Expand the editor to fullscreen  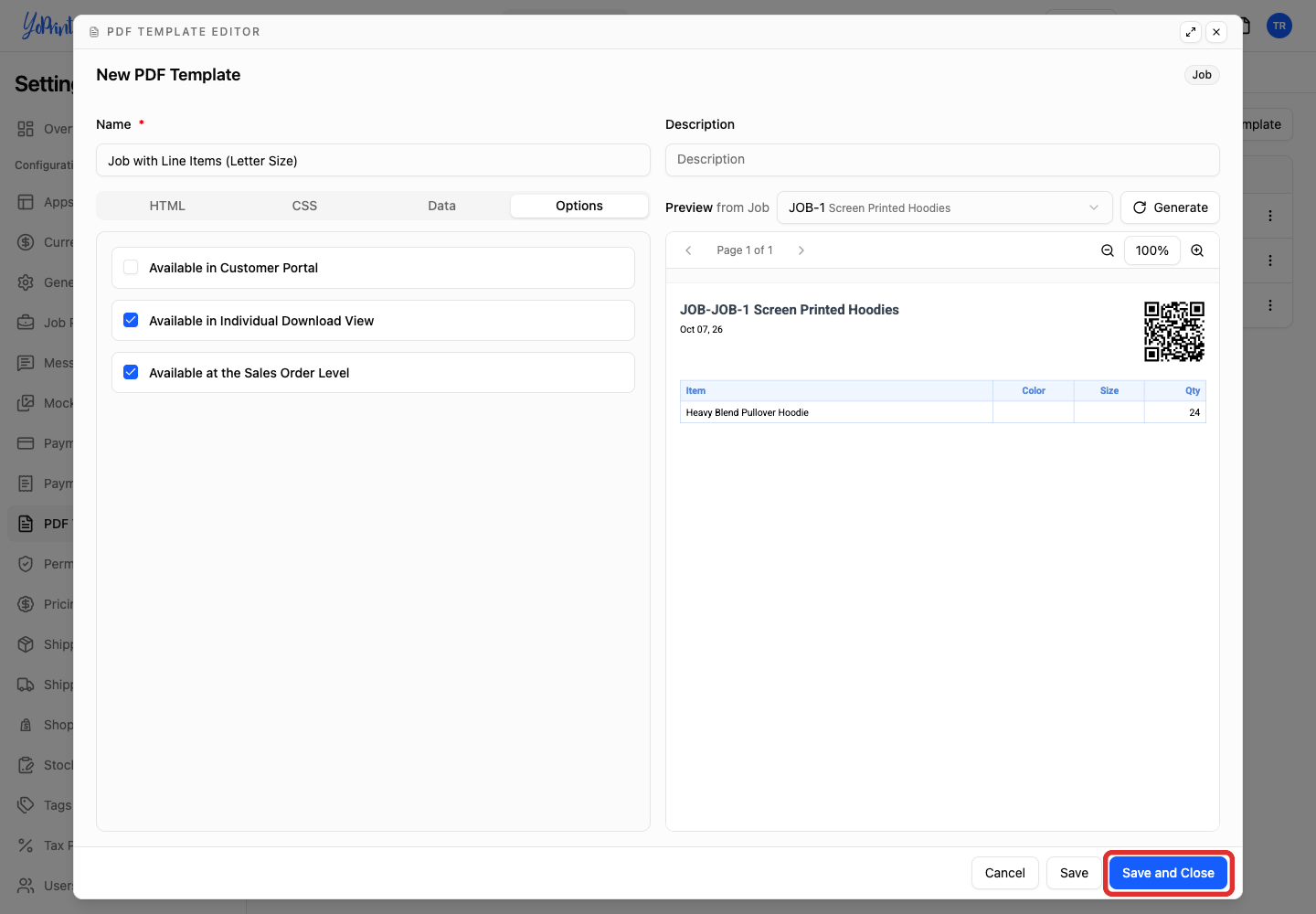click(1191, 32)
